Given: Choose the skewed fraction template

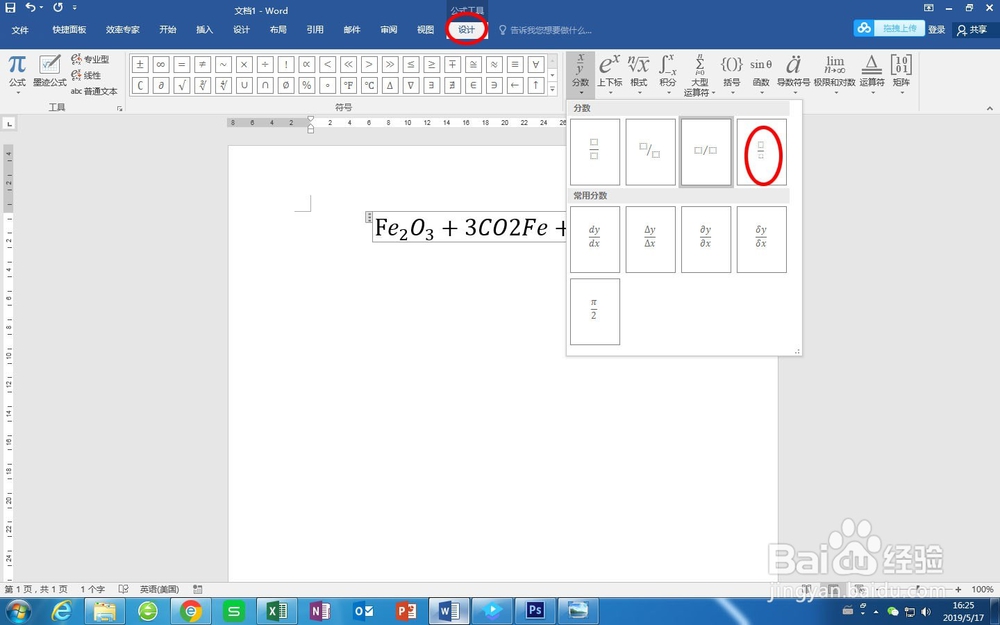Looking at the screenshot, I should (x=650, y=152).
